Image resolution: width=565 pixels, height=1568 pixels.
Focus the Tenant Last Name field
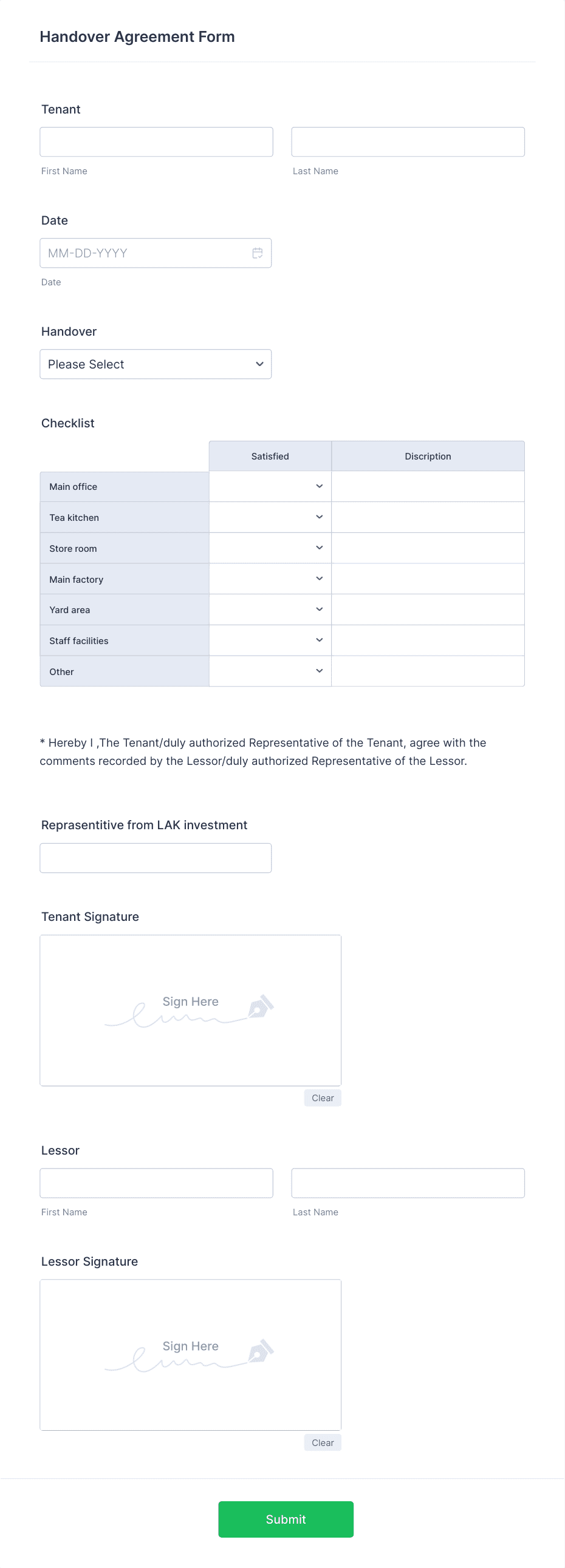point(408,142)
